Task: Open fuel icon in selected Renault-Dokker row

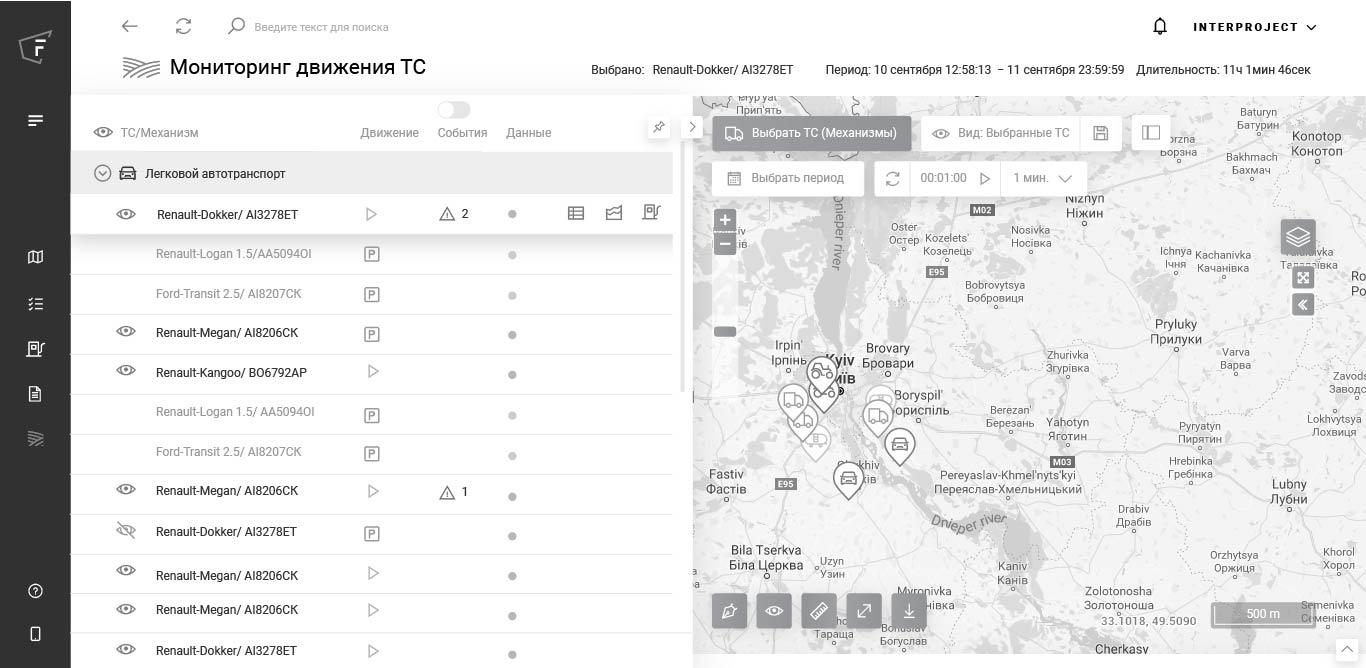Action: pyautogui.click(x=651, y=212)
